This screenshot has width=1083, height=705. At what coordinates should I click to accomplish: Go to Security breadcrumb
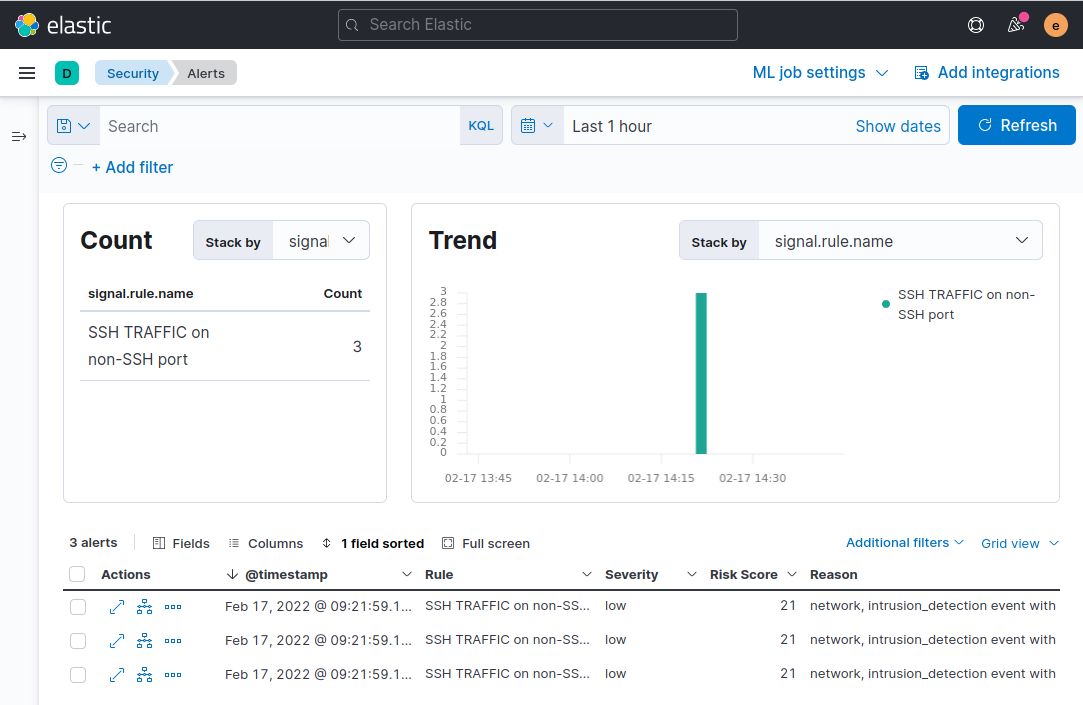(x=133, y=73)
